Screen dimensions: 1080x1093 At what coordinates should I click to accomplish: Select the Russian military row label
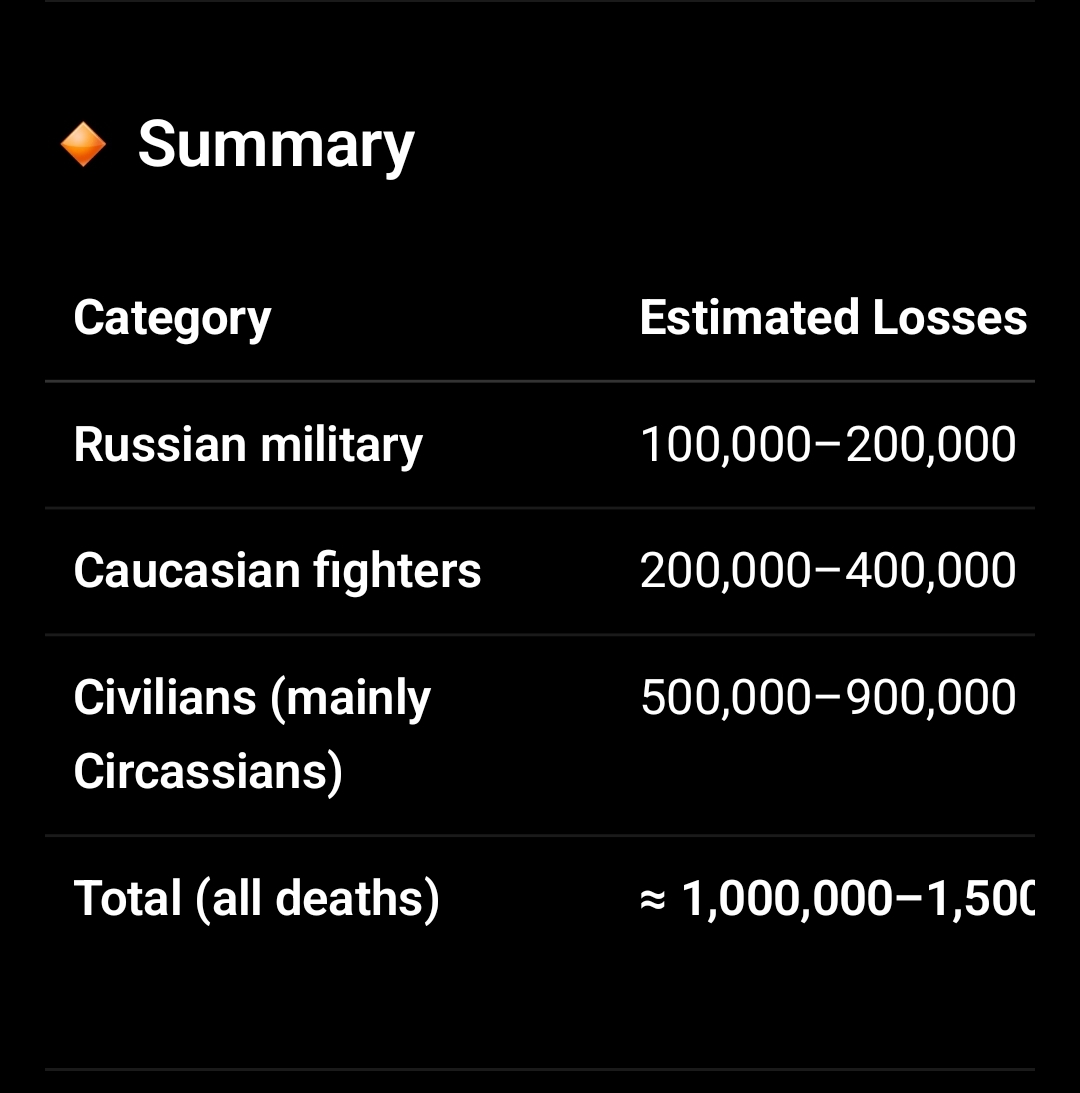pyautogui.click(x=248, y=445)
